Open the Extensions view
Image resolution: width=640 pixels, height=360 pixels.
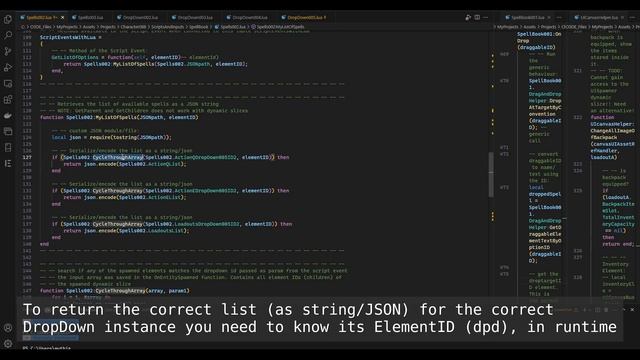(x=8, y=100)
